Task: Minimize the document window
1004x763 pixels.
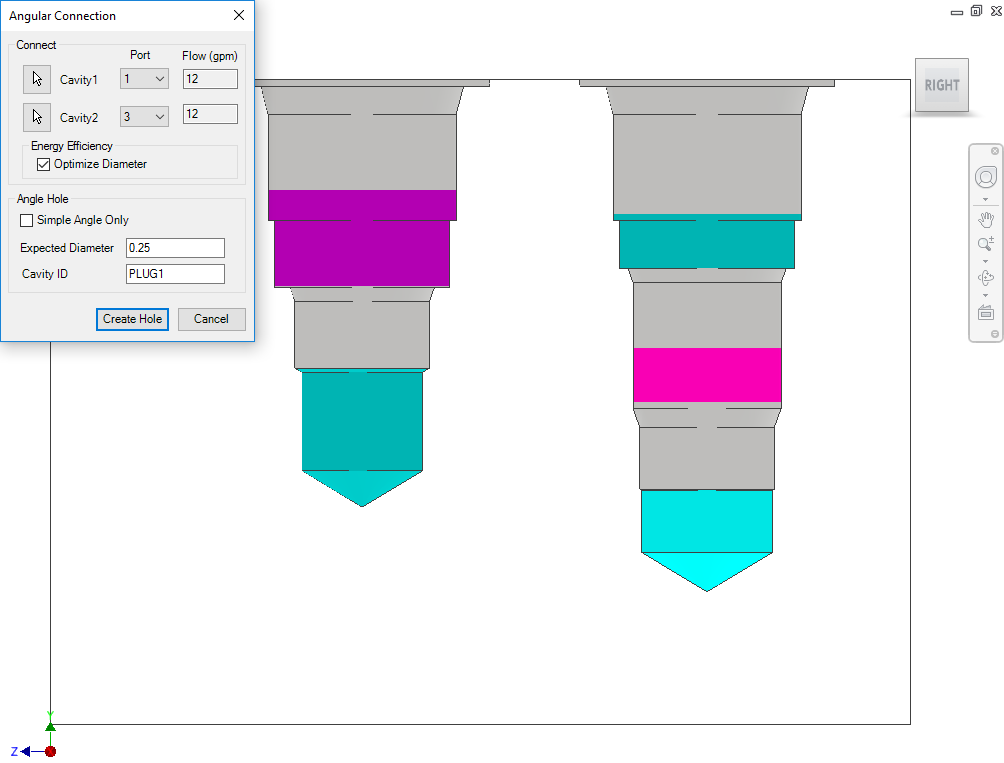Action: [957, 12]
